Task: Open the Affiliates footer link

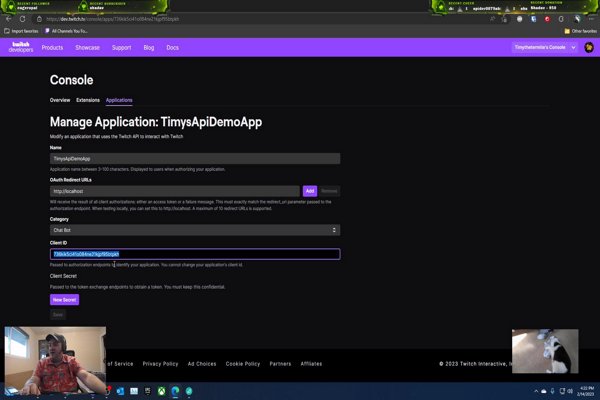Action: coord(311,364)
